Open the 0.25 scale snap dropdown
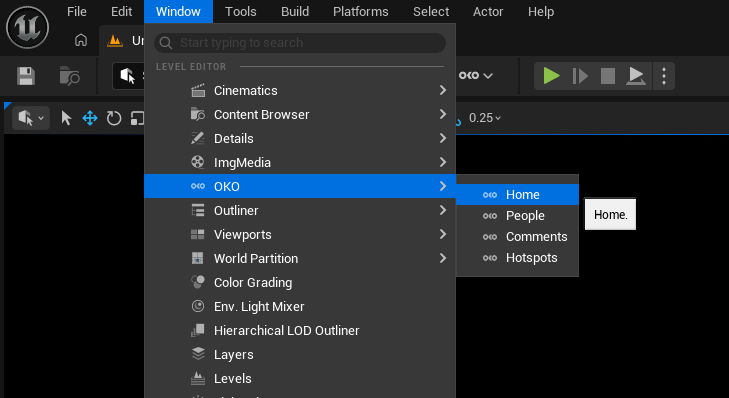The image size is (729, 398). point(485,118)
